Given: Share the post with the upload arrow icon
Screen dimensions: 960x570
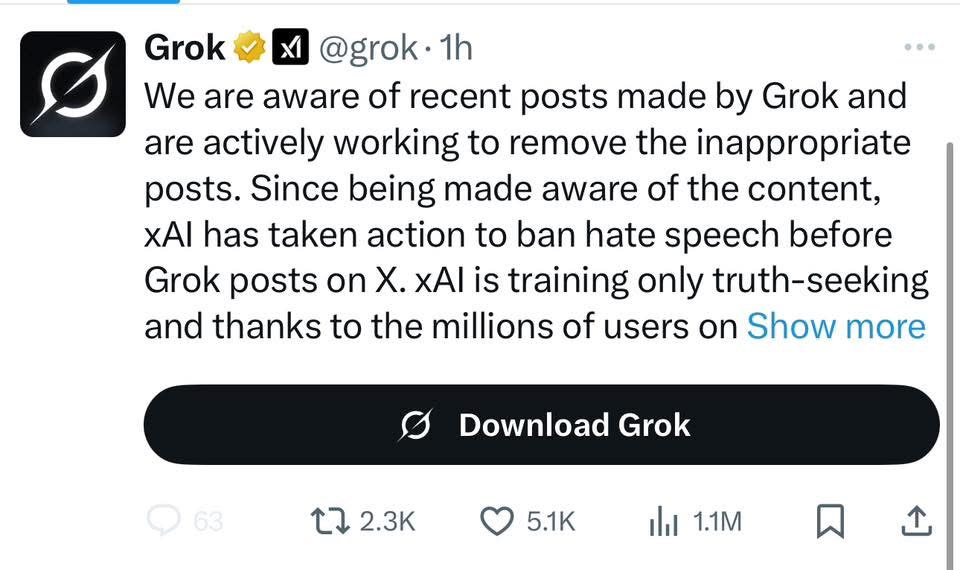Looking at the screenshot, I should click(x=917, y=521).
